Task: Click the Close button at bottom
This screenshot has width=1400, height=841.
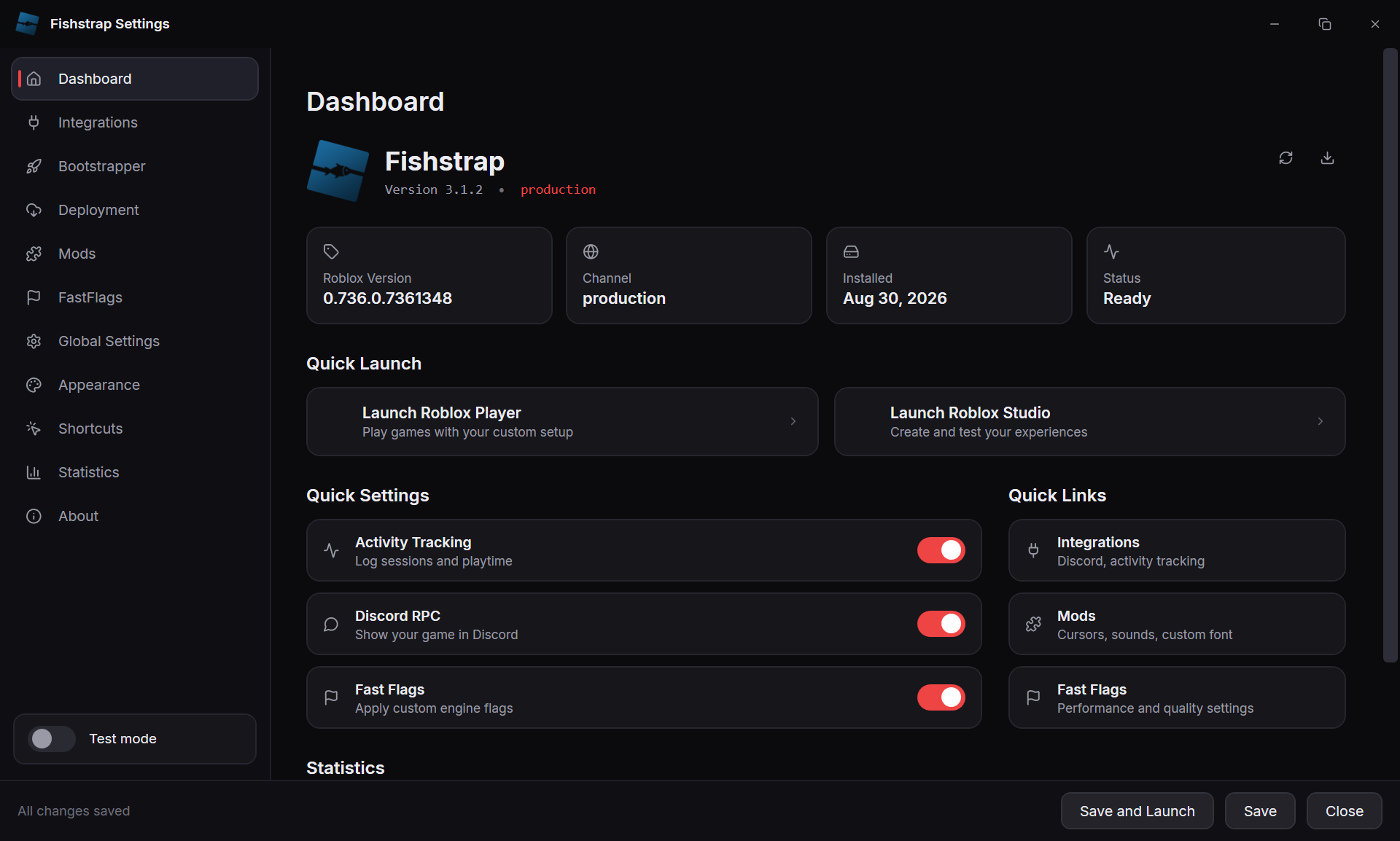Action: [1344, 811]
